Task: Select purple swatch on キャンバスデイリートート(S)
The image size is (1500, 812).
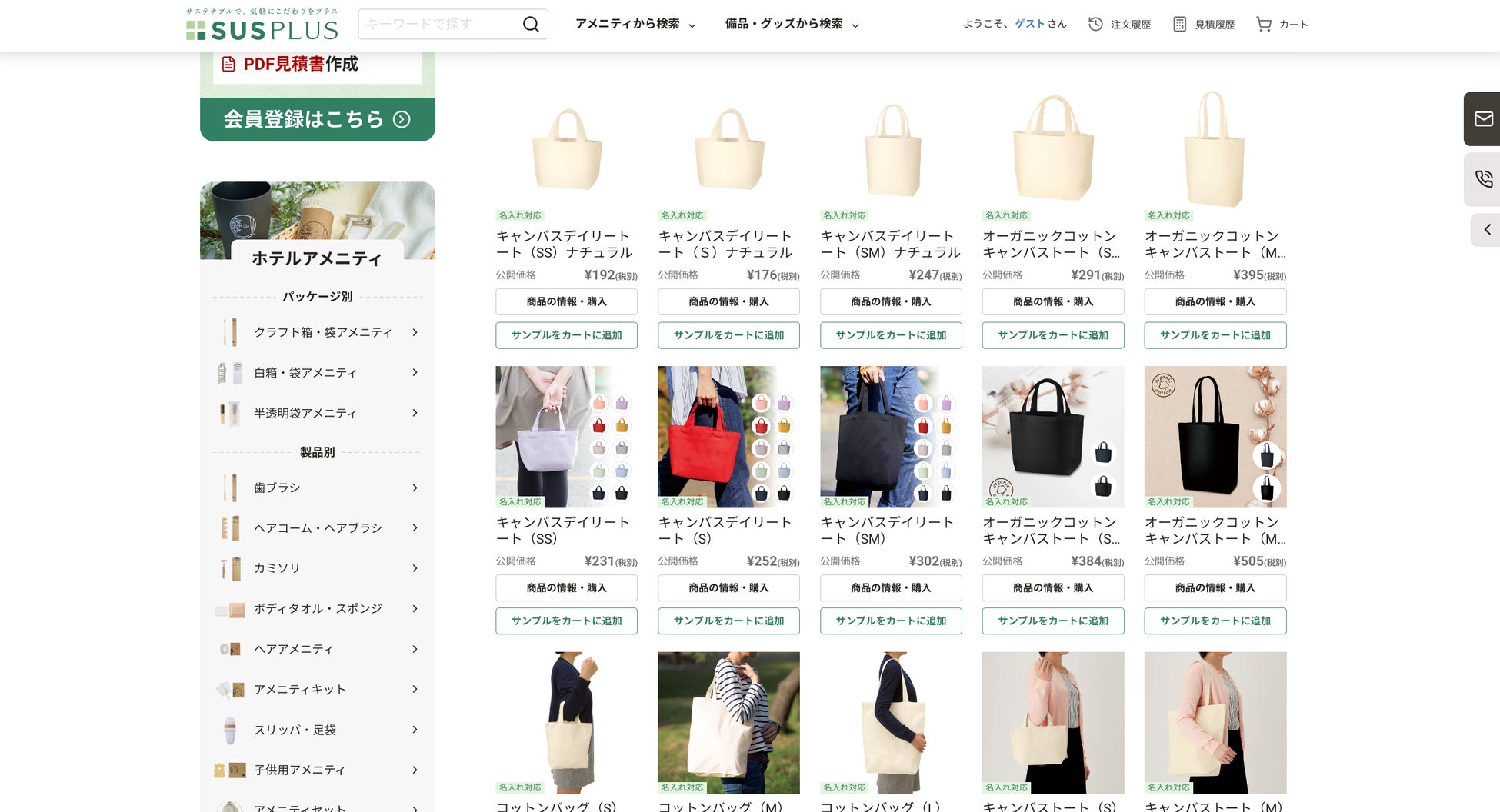Action: coord(784,403)
